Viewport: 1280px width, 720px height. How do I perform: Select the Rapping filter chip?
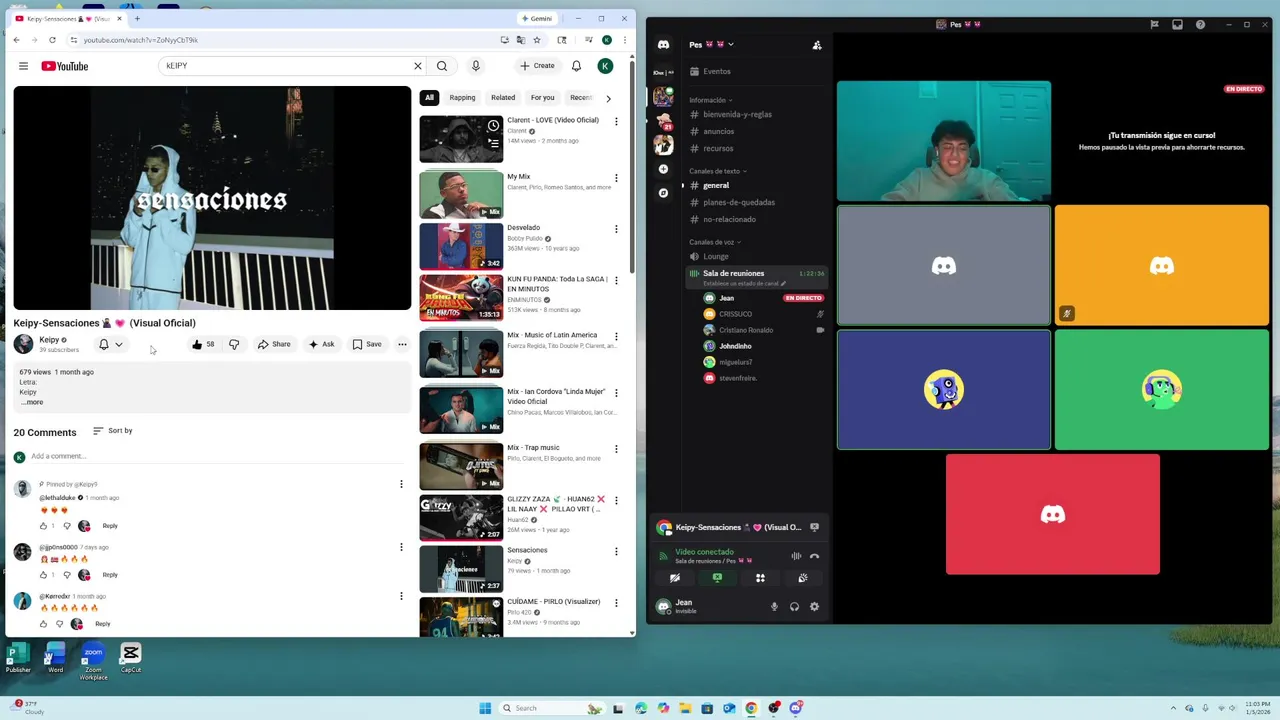point(462,98)
